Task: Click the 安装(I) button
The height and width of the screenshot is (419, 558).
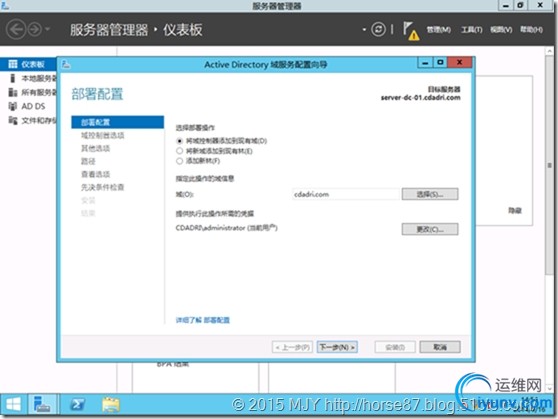Action: (395, 347)
